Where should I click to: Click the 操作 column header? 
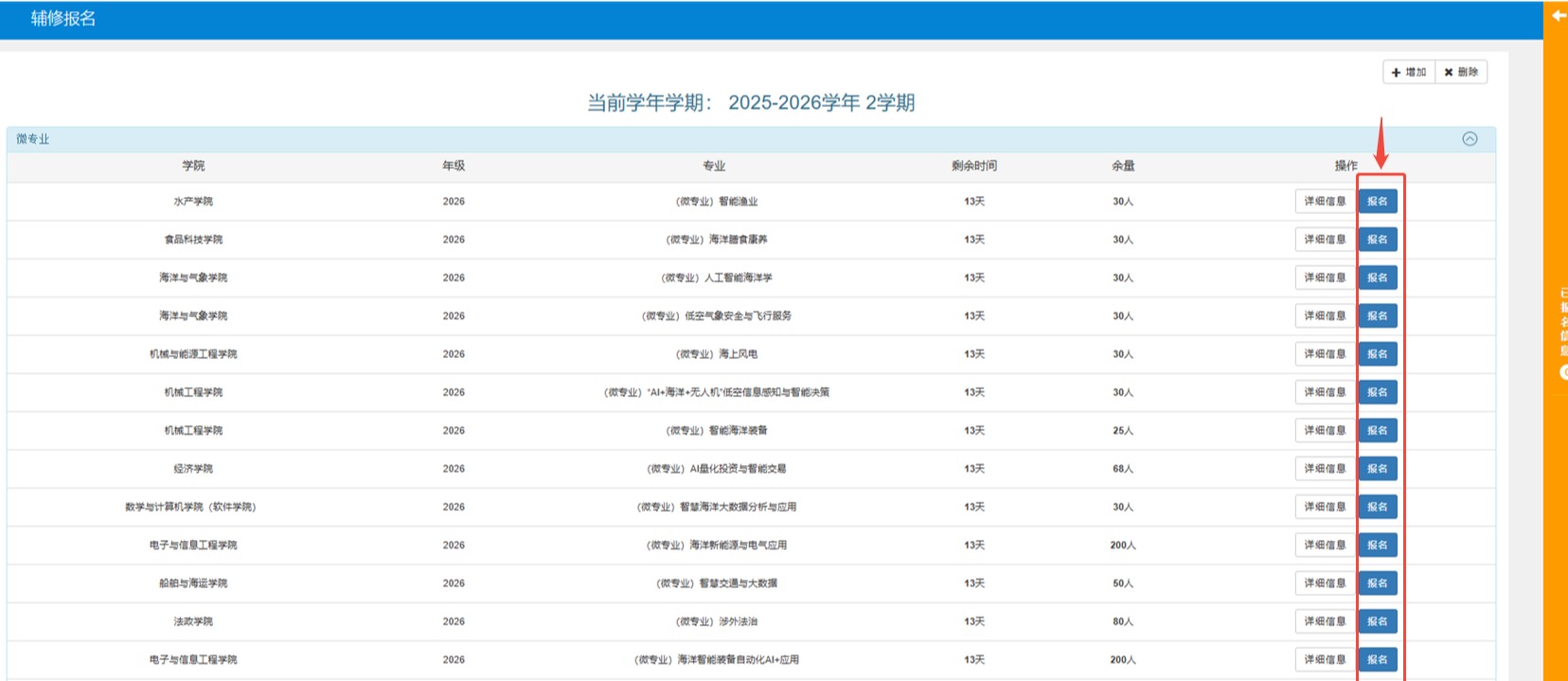coord(1346,166)
